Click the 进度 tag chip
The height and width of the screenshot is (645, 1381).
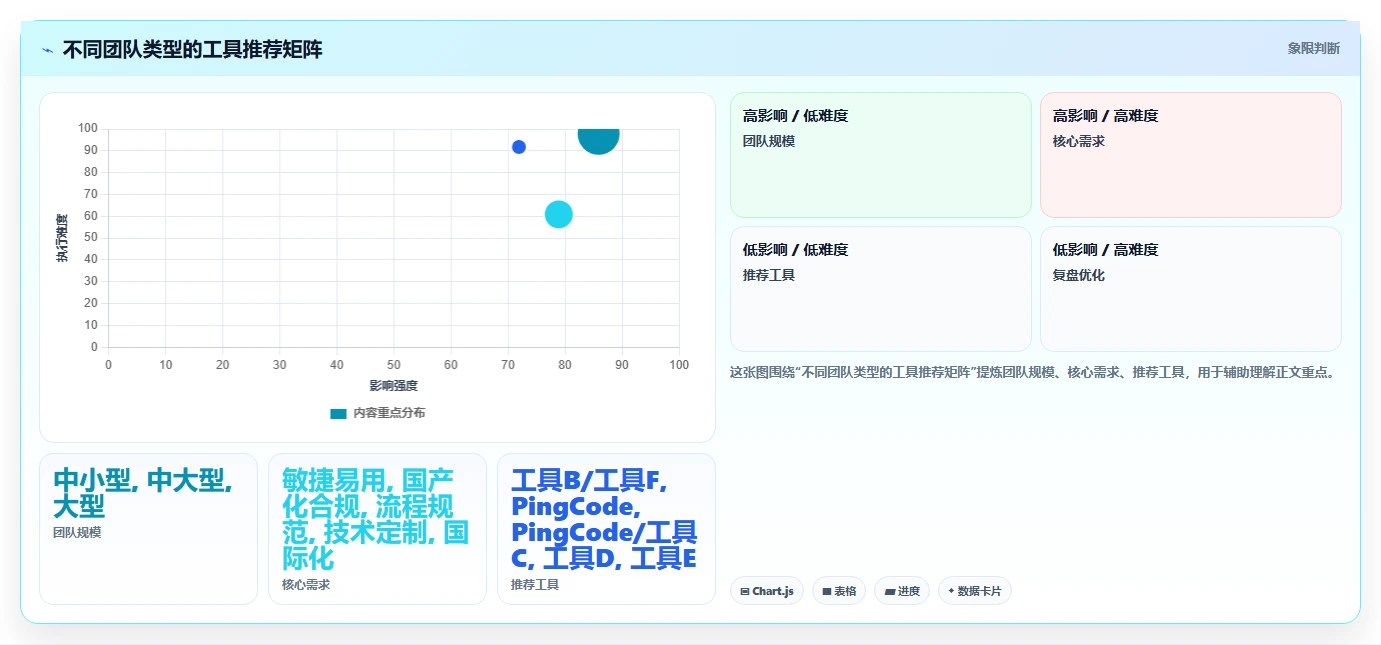[902, 591]
